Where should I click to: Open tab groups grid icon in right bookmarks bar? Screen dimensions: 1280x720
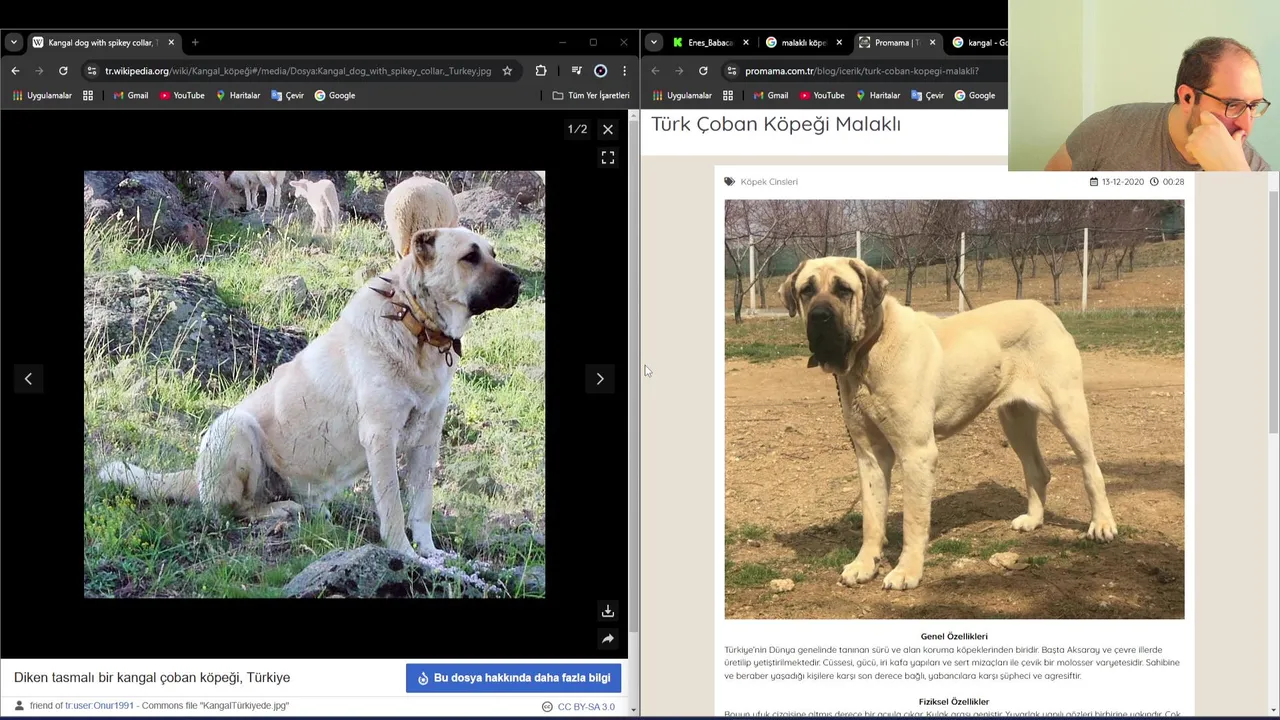[728, 95]
